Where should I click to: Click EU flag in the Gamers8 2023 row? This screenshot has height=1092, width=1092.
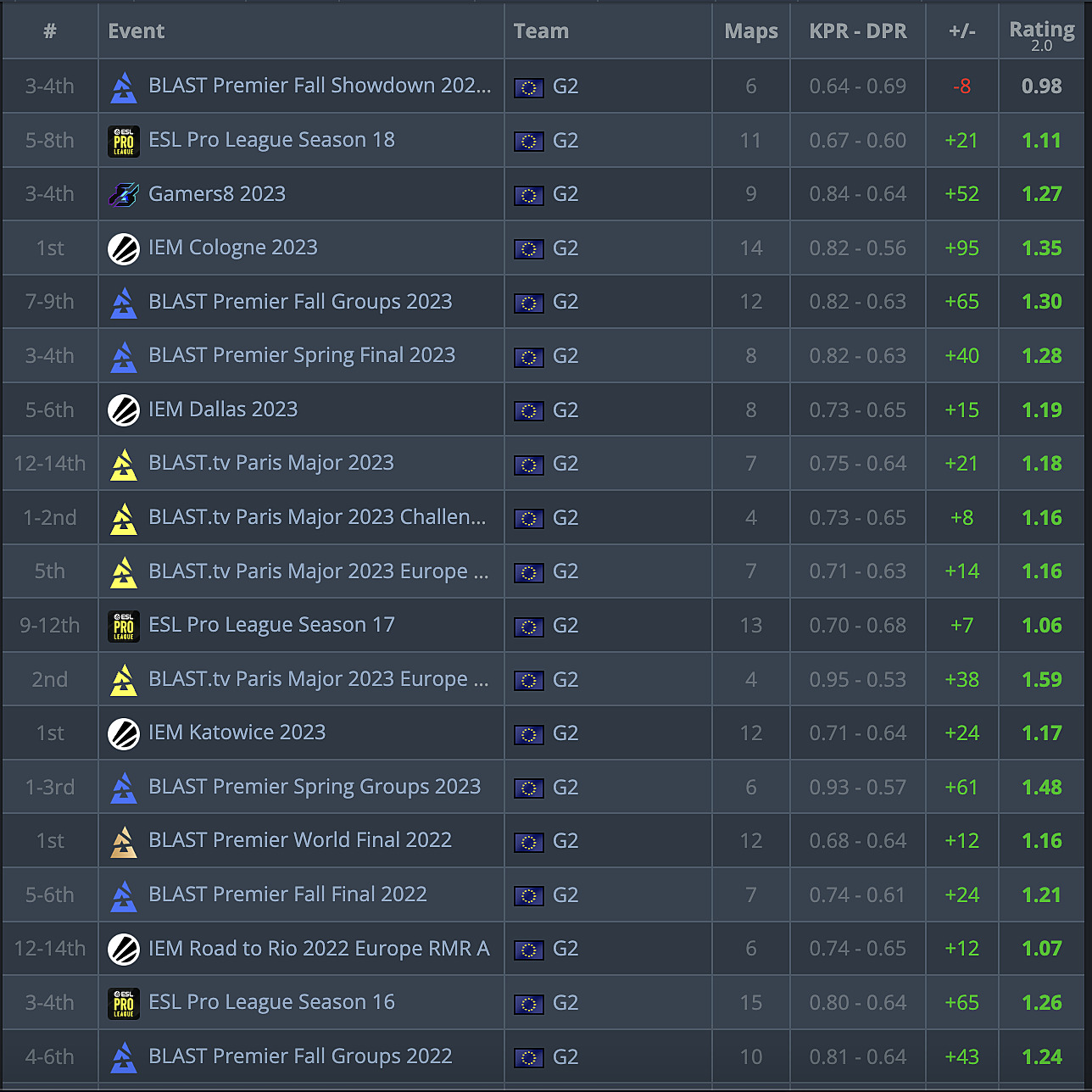529,196
